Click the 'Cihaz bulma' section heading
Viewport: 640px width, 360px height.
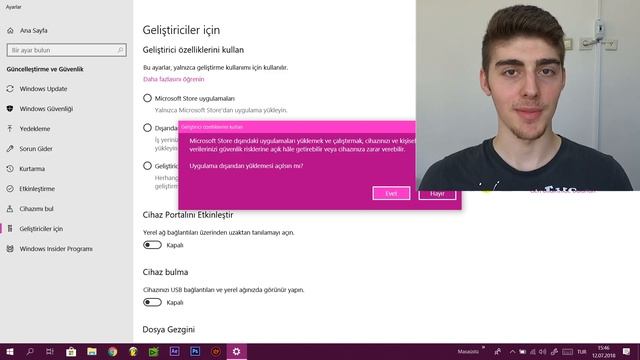pyautogui.click(x=165, y=272)
